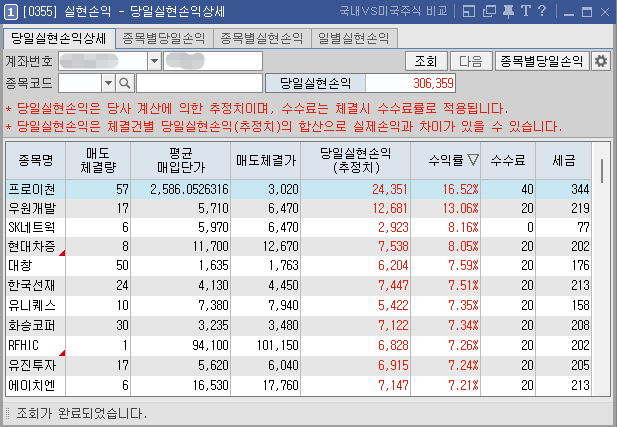Select the 화승코퍼 row
The image size is (617, 427).
(298, 325)
